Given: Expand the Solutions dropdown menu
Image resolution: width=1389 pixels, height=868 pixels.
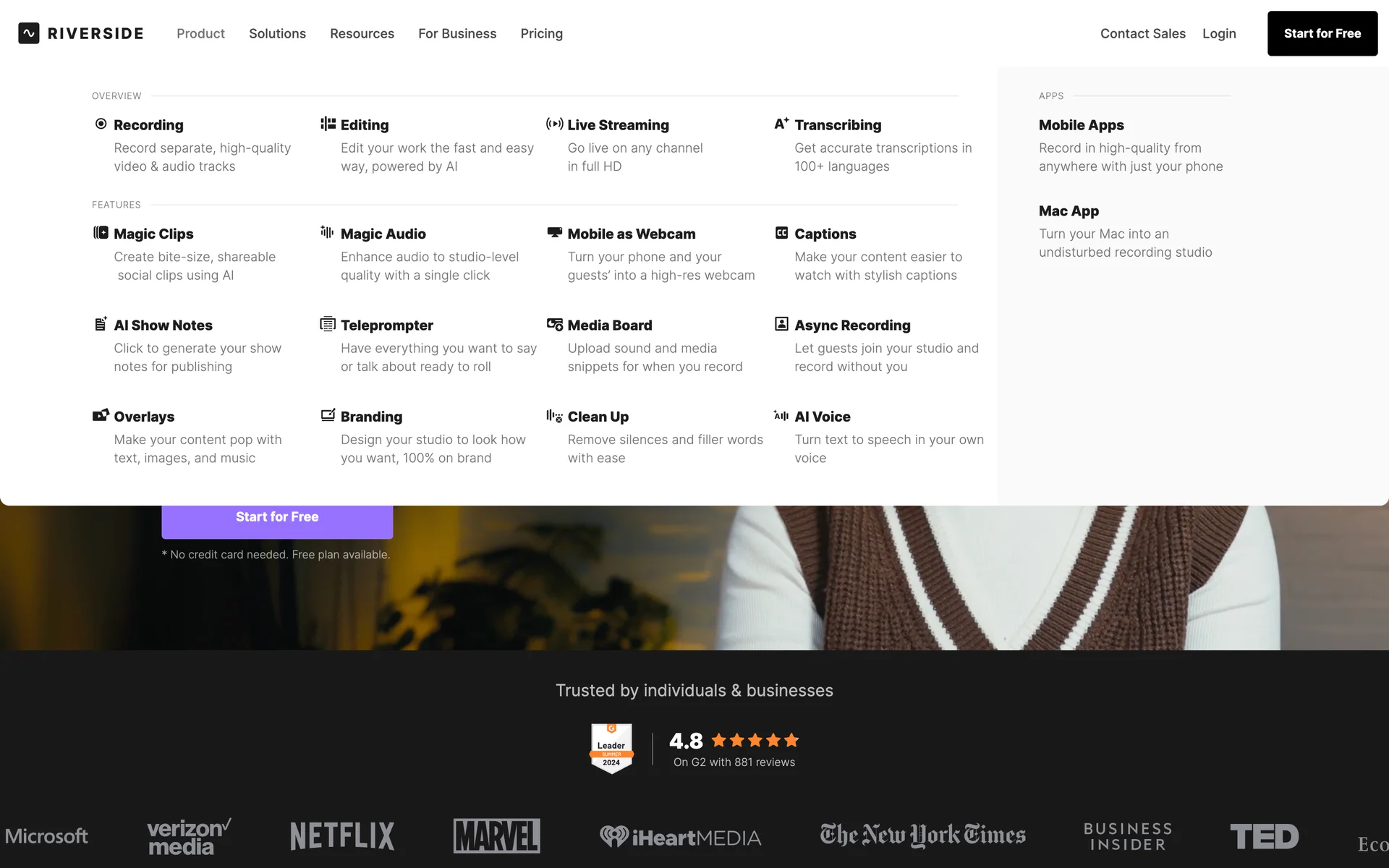Looking at the screenshot, I should point(277,33).
